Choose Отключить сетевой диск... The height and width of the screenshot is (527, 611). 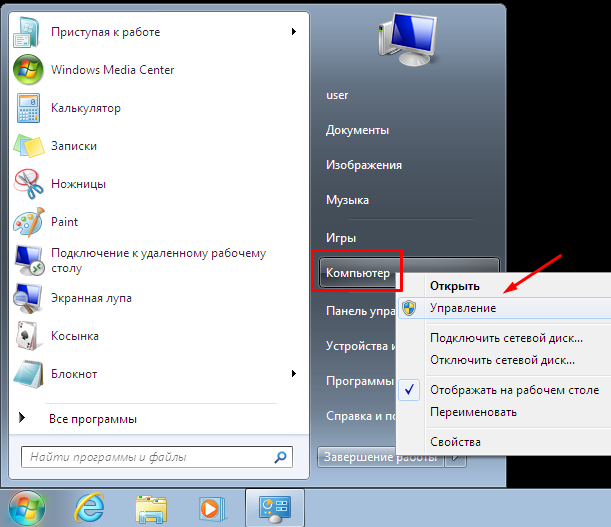[x=502, y=360]
